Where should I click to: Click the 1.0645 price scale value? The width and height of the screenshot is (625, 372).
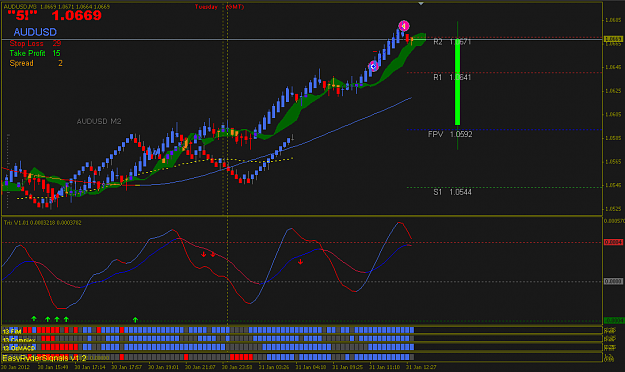click(x=613, y=67)
